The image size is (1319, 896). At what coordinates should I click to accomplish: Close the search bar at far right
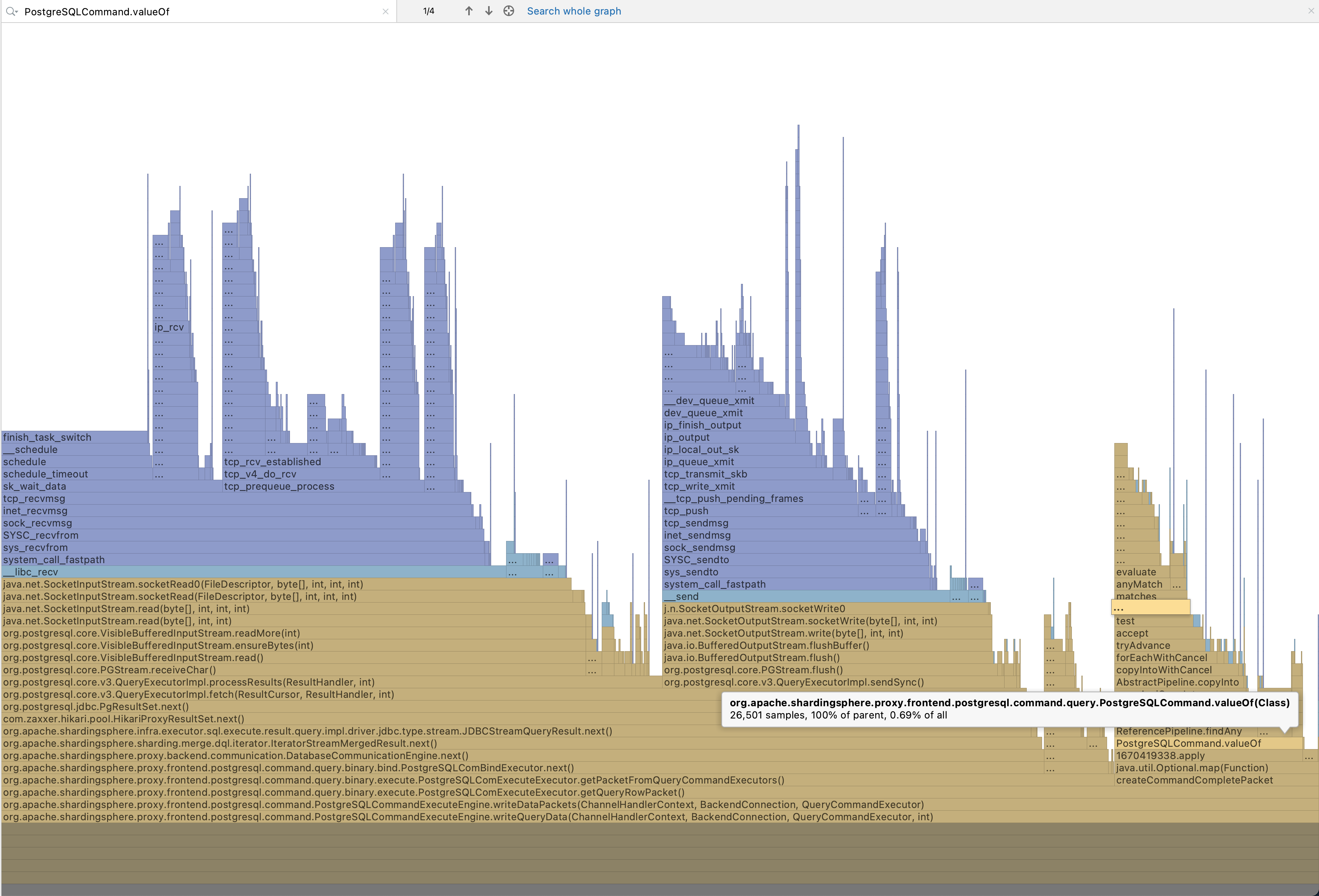pyautogui.click(x=1311, y=11)
